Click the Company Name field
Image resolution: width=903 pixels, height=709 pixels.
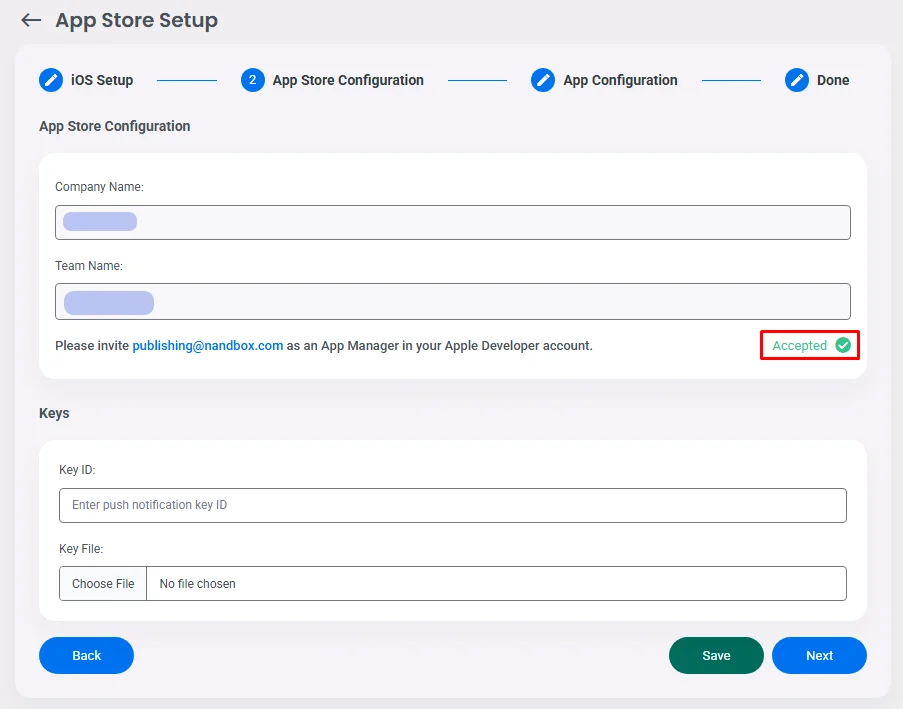pos(452,222)
